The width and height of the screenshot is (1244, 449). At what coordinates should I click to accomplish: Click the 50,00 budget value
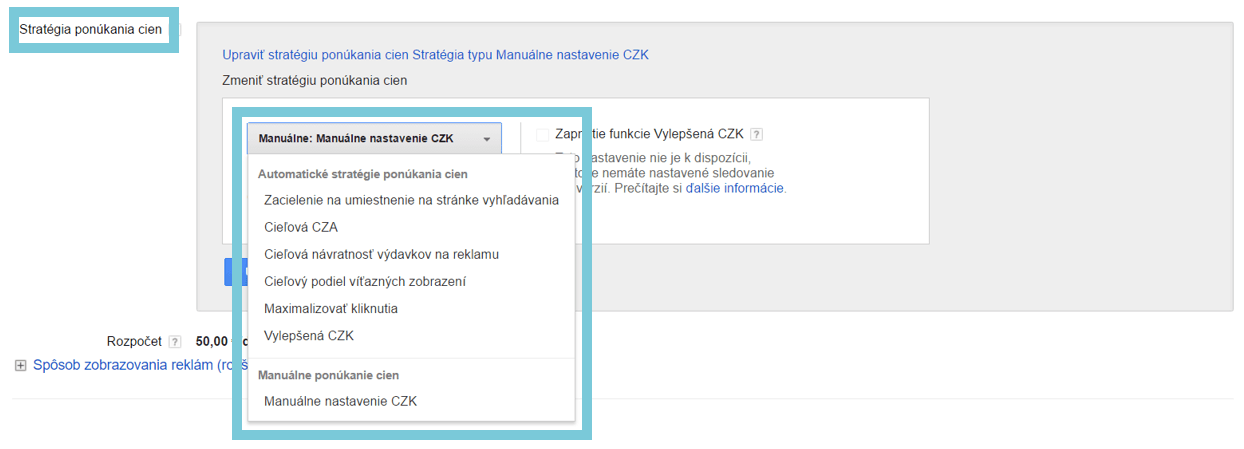click(x=213, y=341)
